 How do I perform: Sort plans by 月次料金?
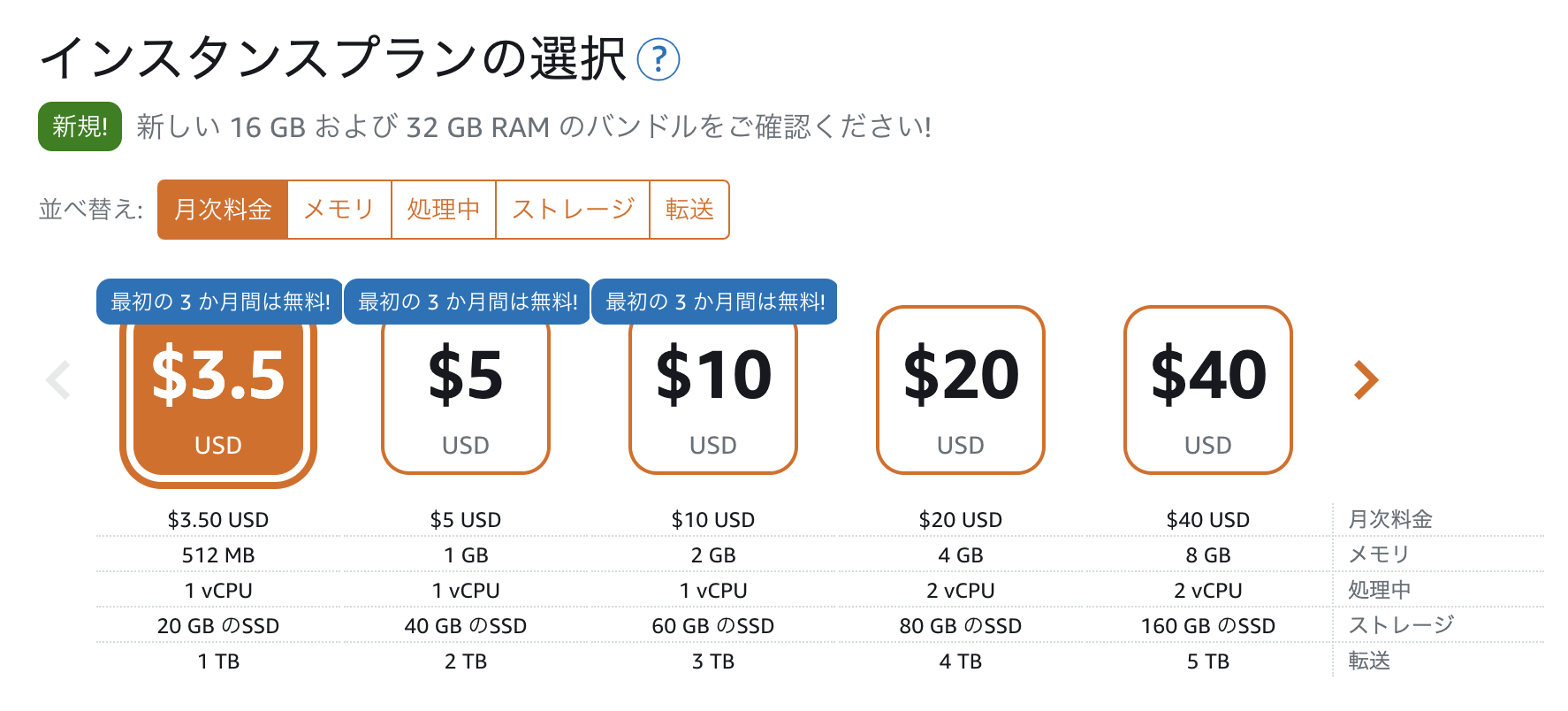tap(223, 210)
